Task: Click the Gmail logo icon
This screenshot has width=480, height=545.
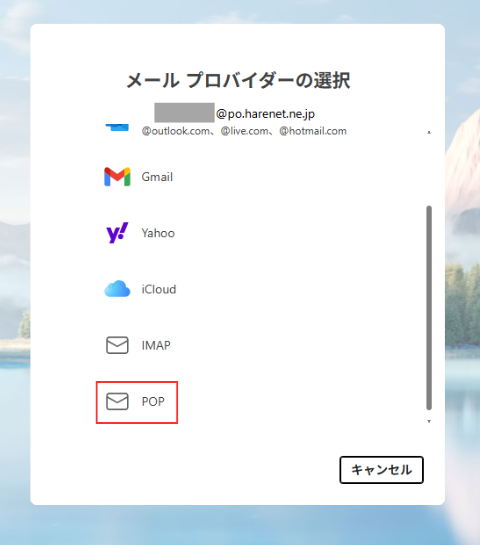Action: coord(117,177)
